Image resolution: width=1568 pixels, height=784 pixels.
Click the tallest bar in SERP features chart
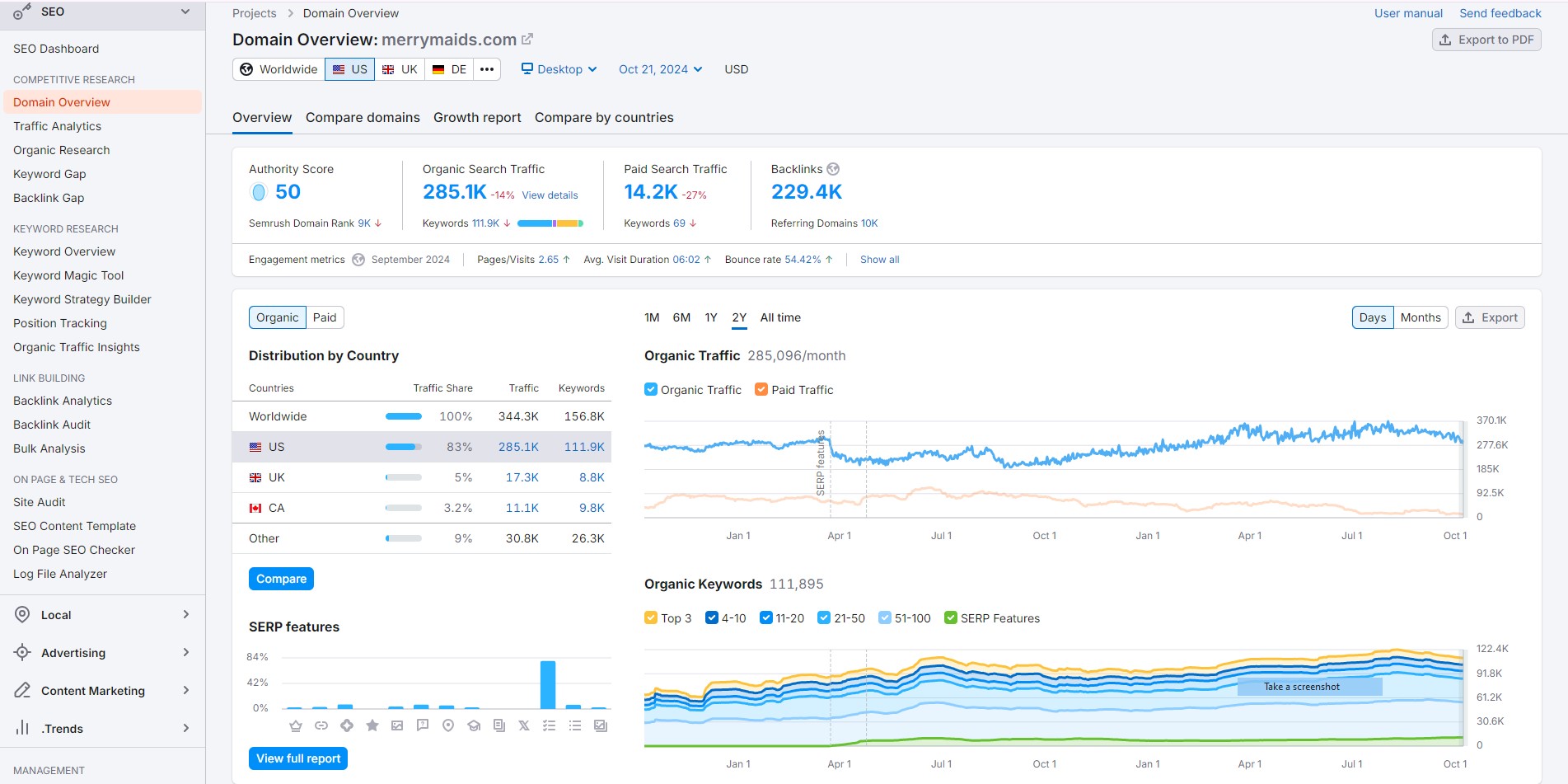coord(548,684)
